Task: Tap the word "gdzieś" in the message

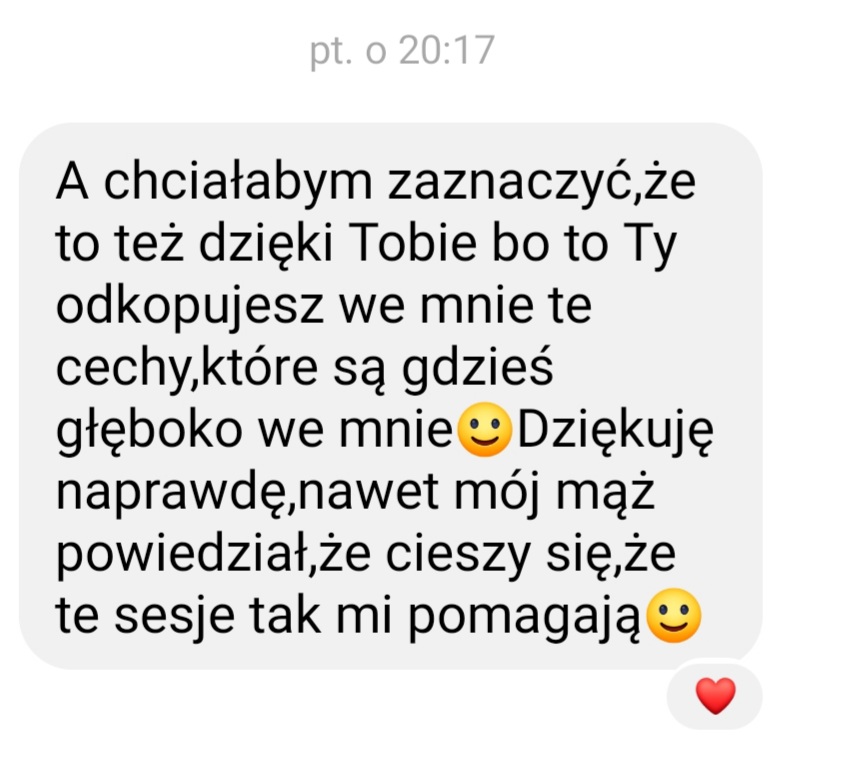Action: 477,368
